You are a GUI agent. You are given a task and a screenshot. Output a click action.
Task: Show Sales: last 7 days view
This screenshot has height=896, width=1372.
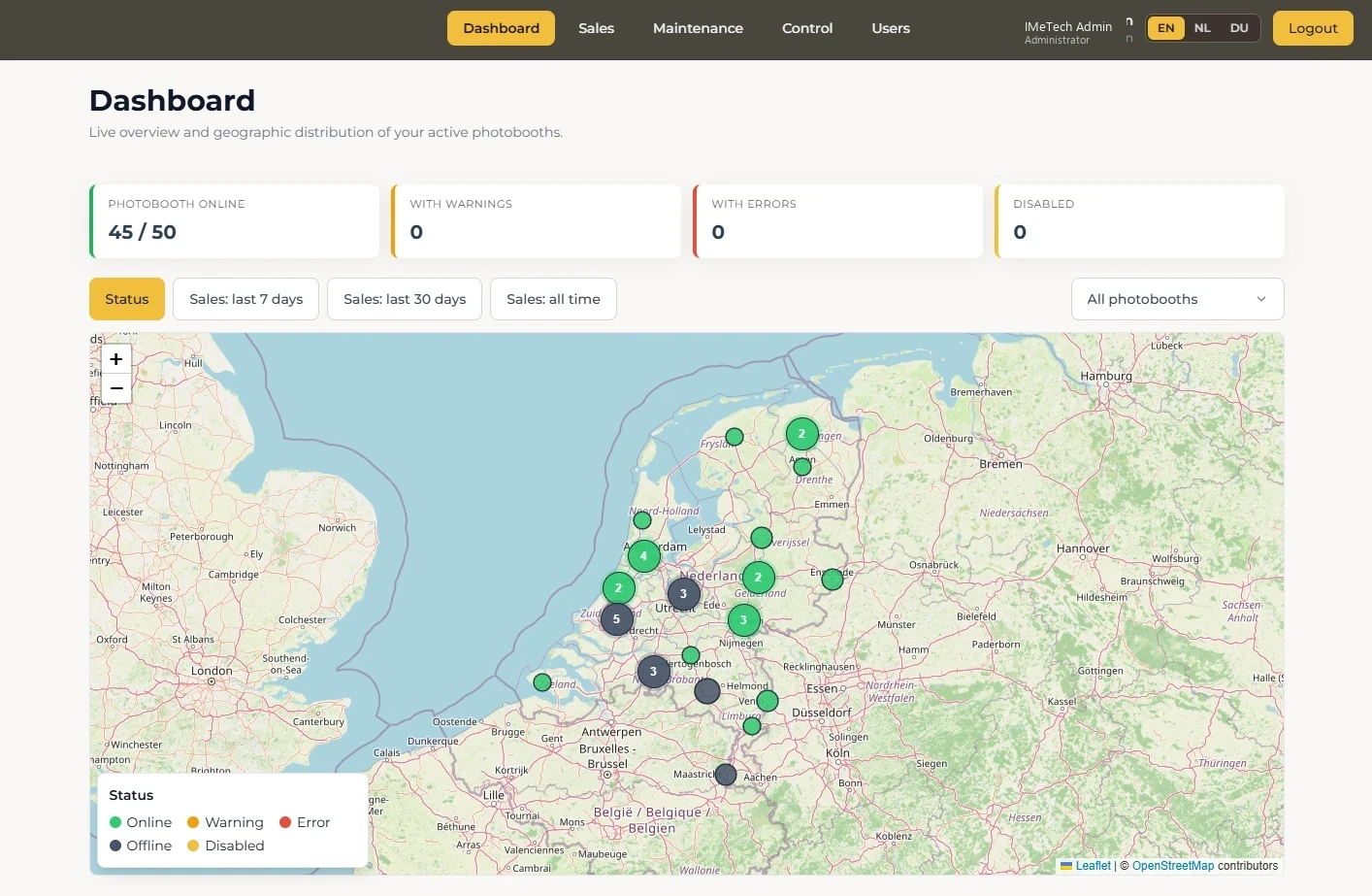point(246,299)
